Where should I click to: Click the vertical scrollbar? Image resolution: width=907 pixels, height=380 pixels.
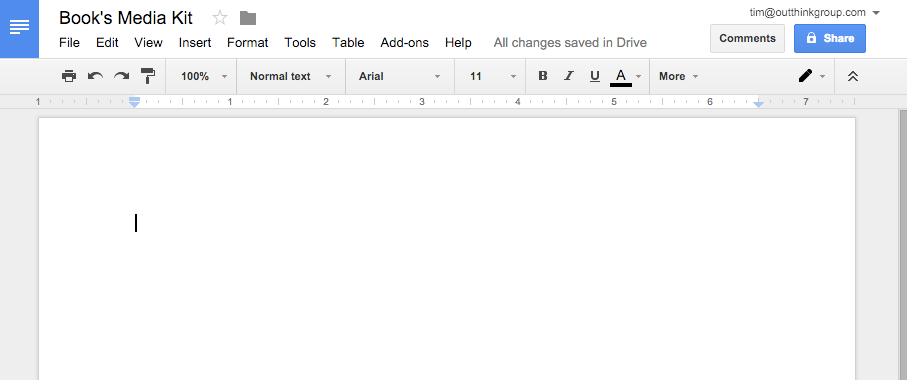[903, 244]
